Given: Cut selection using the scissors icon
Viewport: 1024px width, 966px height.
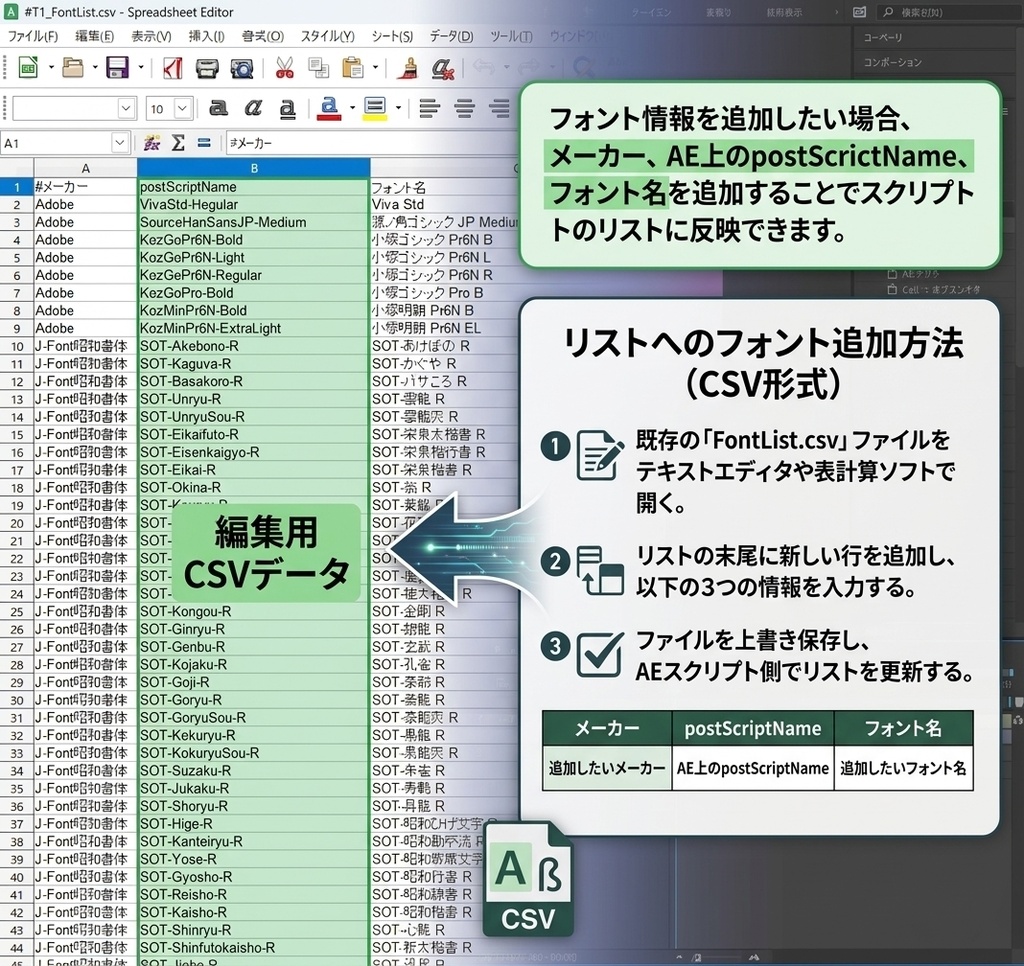Looking at the screenshot, I should [285, 68].
